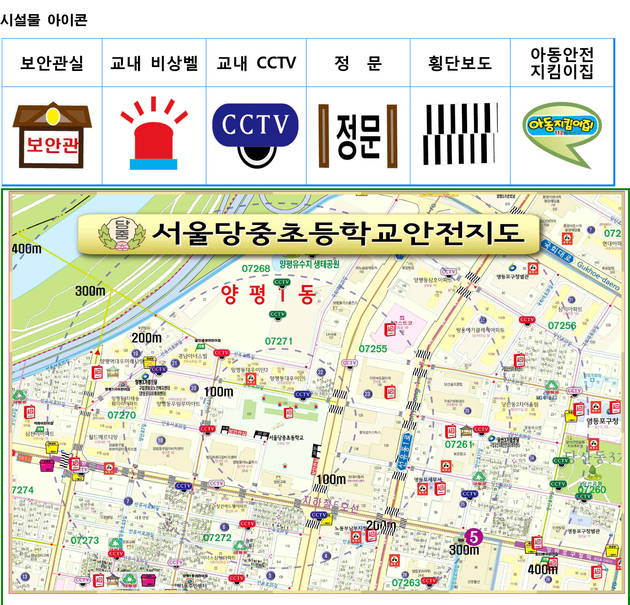Click the 교내 CCTV legend header
Image resolution: width=630 pixels, height=605 pixels.
pyautogui.click(x=256, y=63)
